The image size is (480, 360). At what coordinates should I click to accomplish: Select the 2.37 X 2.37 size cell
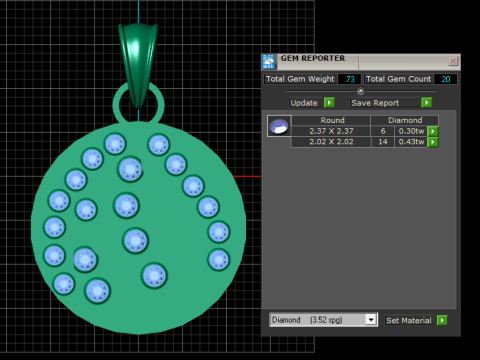click(x=331, y=131)
